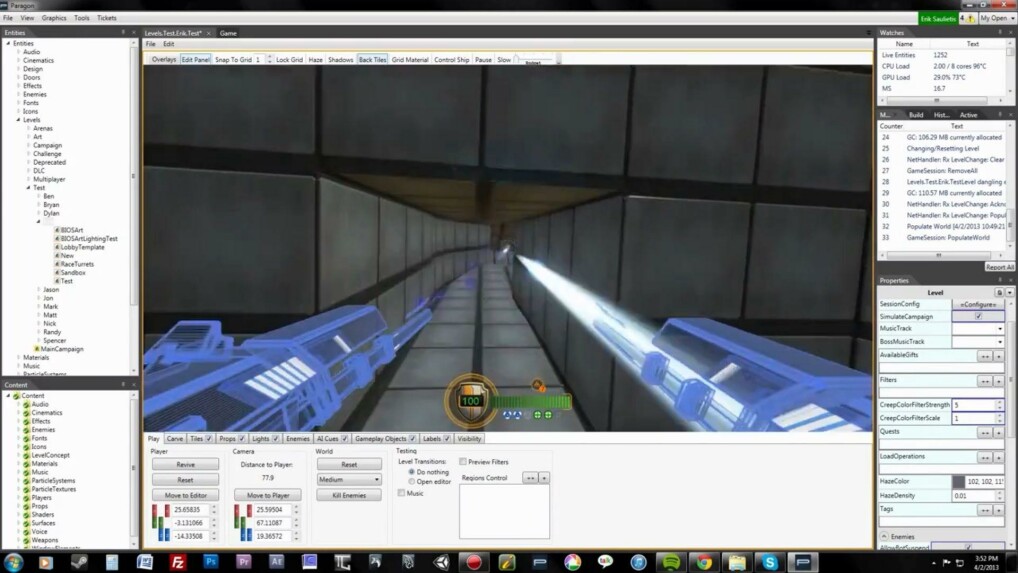Open Spotify icon in the taskbar

point(671,562)
